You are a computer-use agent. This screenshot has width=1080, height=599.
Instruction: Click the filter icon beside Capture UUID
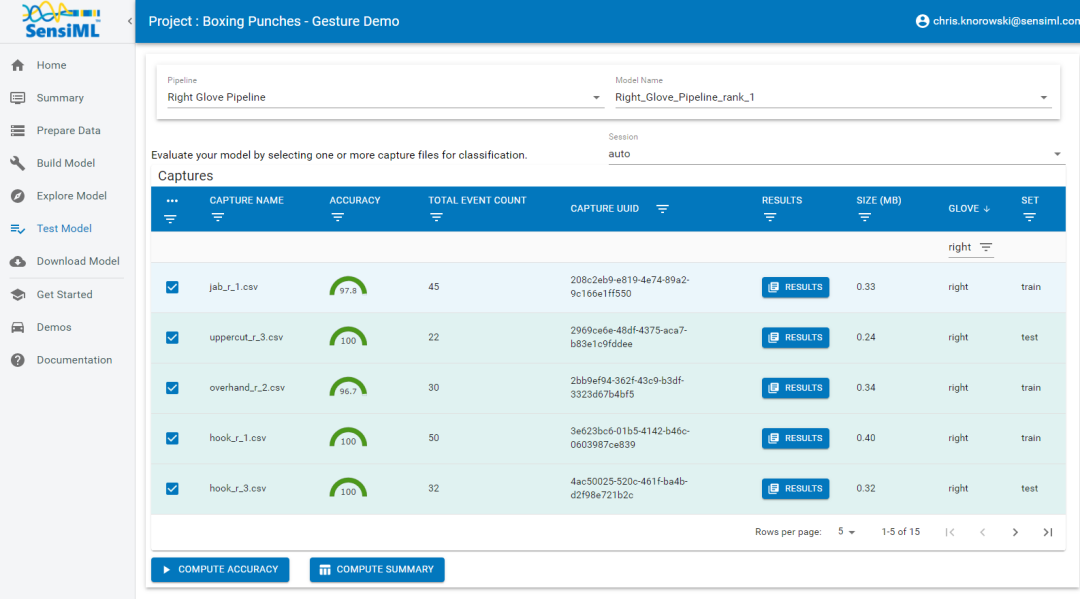click(x=662, y=209)
